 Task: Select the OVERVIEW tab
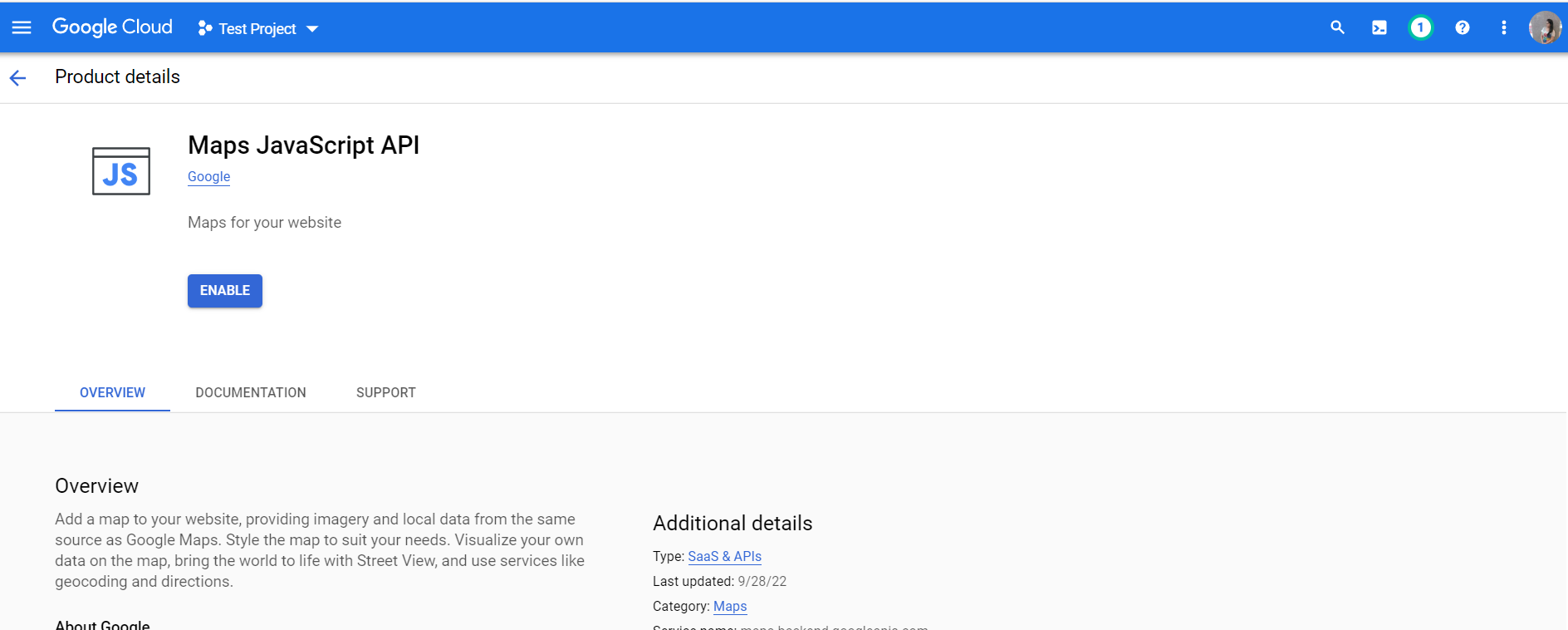(112, 392)
